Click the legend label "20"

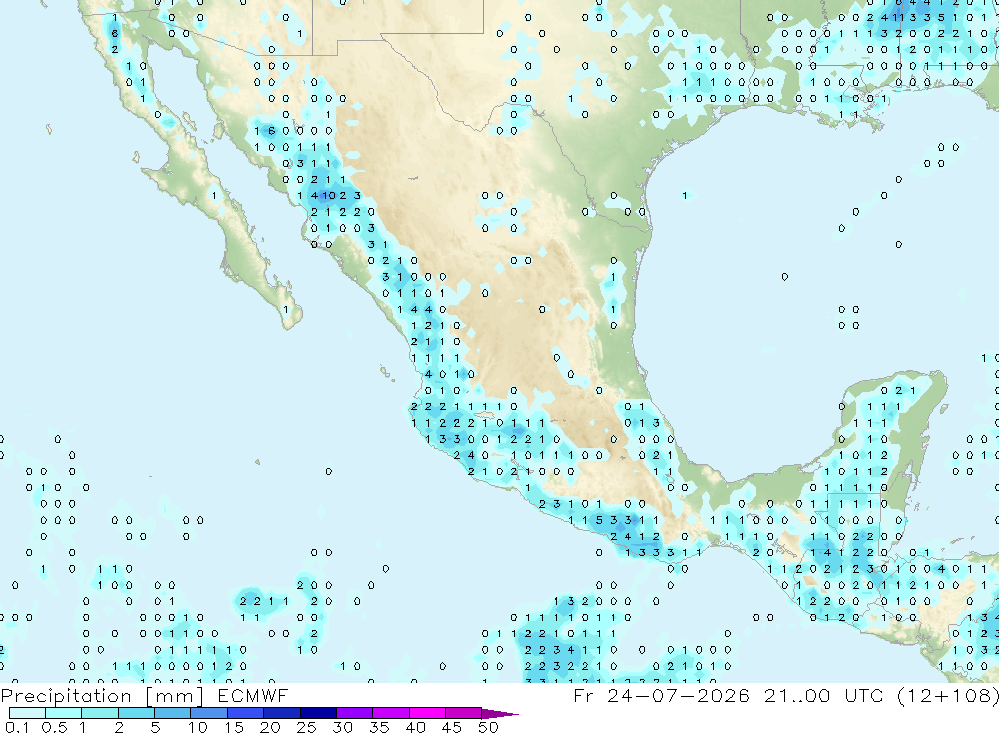click(x=270, y=727)
